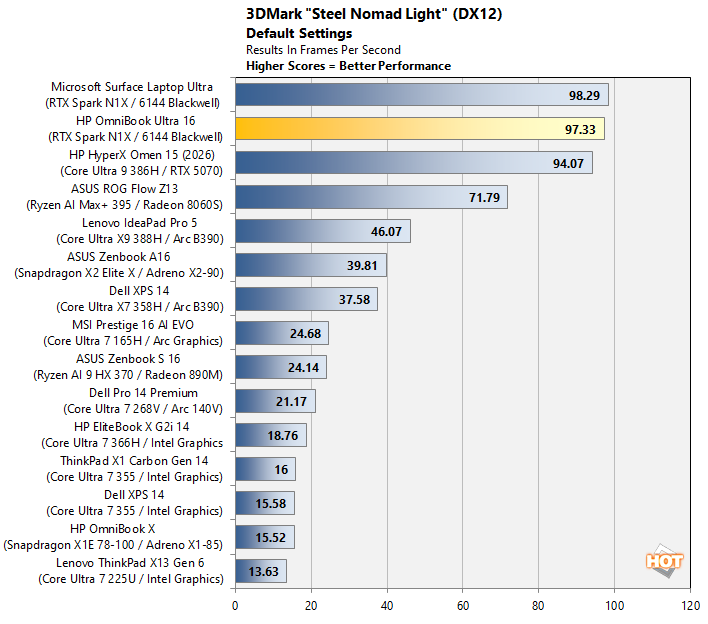Screen dimensions: 708x624
Task: Select the 24.14 score value
Action: [303, 368]
